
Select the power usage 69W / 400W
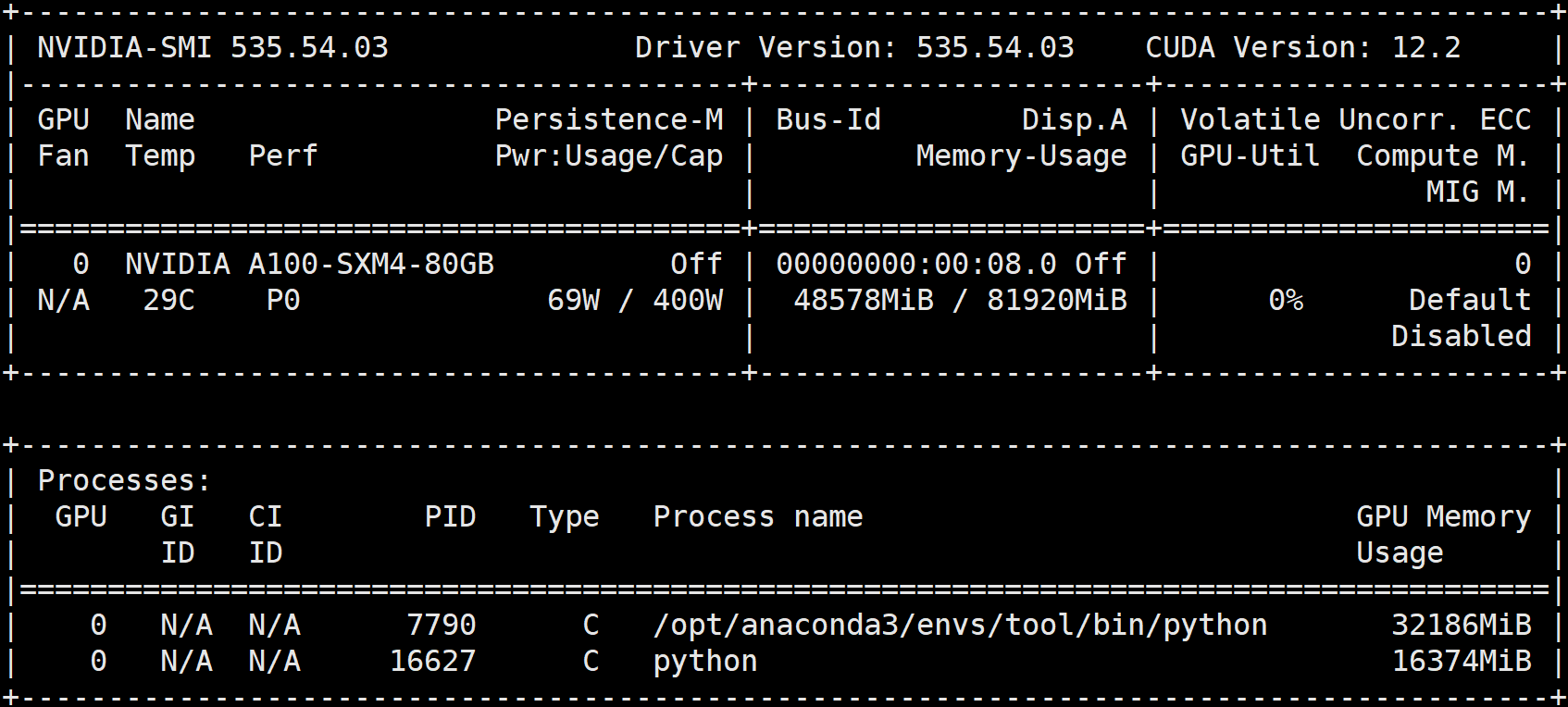click(x=635, y=300)
